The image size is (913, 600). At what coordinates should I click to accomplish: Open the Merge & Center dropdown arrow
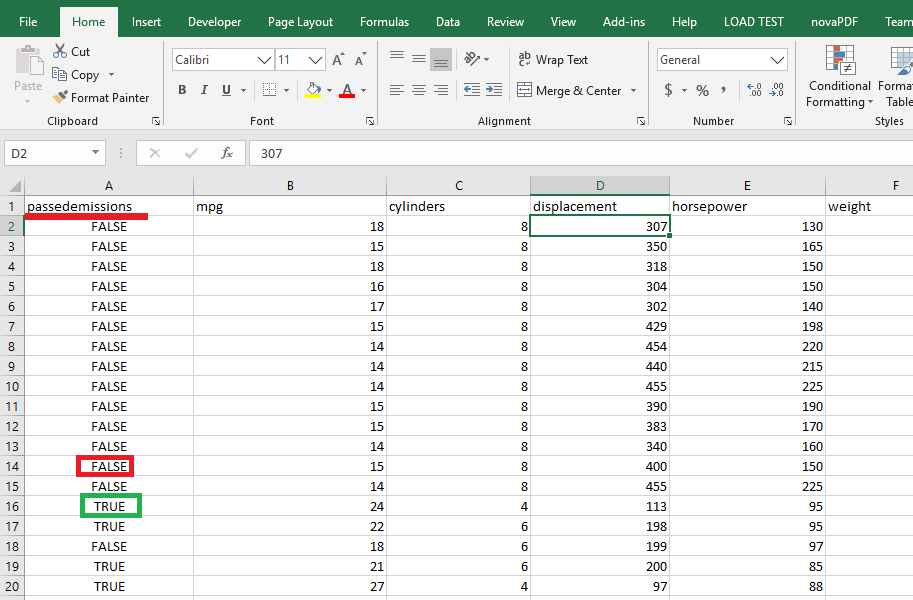(633, 91)
